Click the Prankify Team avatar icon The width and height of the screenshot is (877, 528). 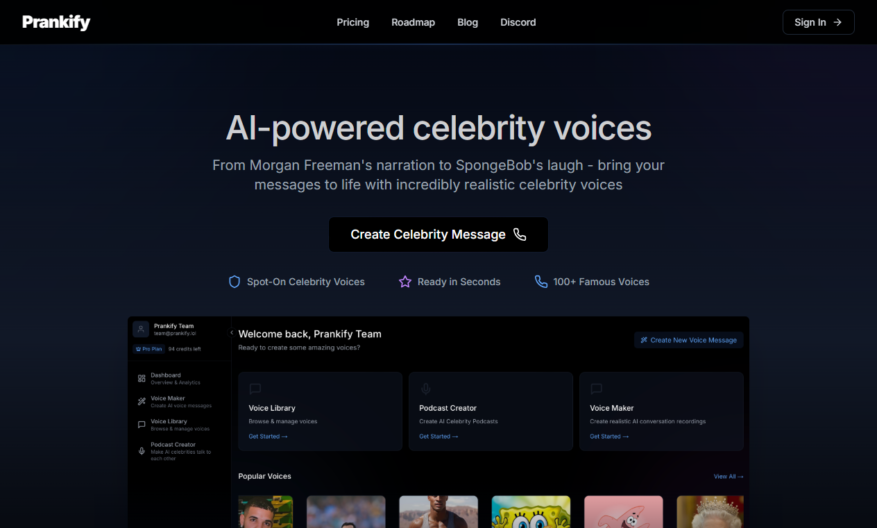141,329
